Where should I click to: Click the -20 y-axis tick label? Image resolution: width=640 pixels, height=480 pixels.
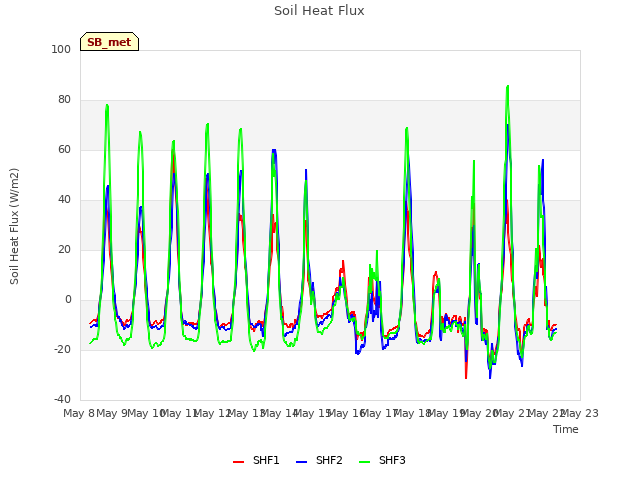[62, 349]
